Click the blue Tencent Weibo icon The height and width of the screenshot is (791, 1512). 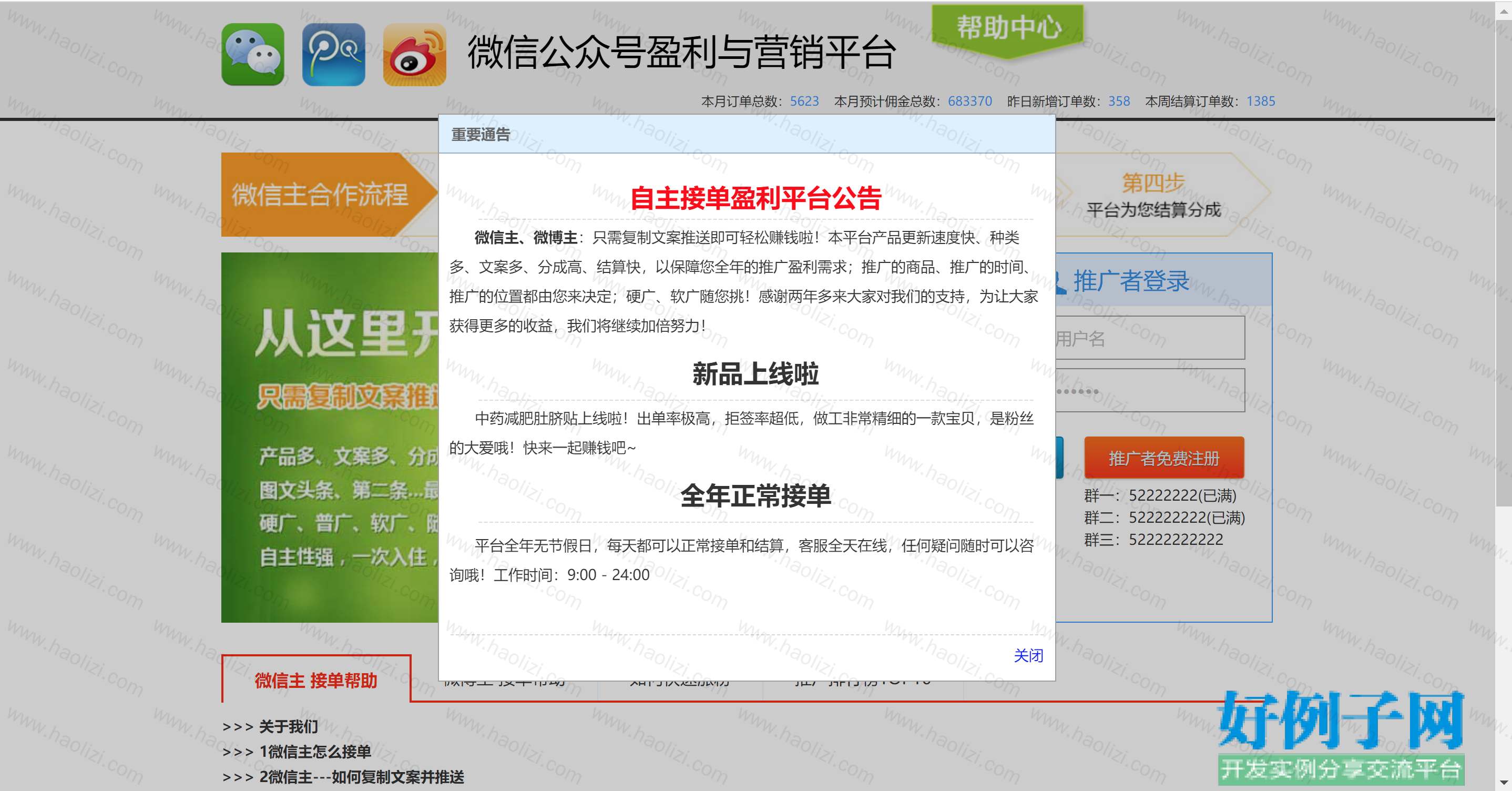point(333,55)
